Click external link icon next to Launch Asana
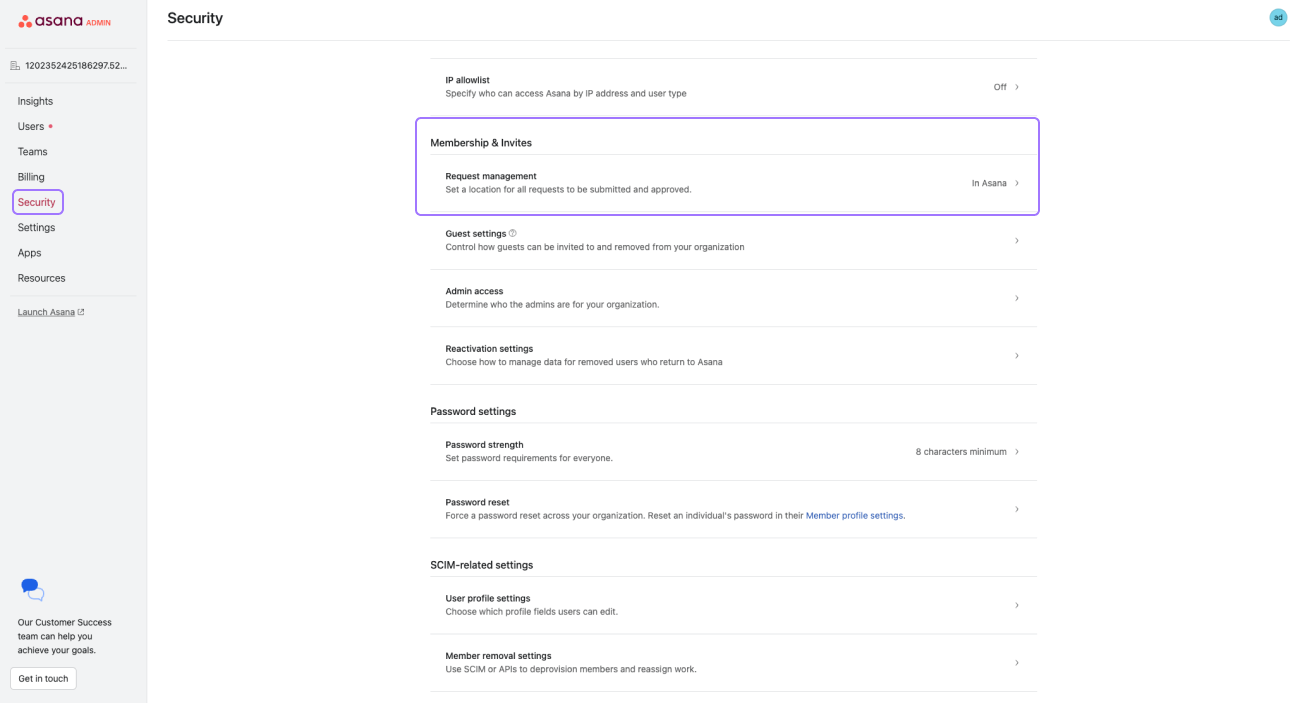 pos(81,312)
